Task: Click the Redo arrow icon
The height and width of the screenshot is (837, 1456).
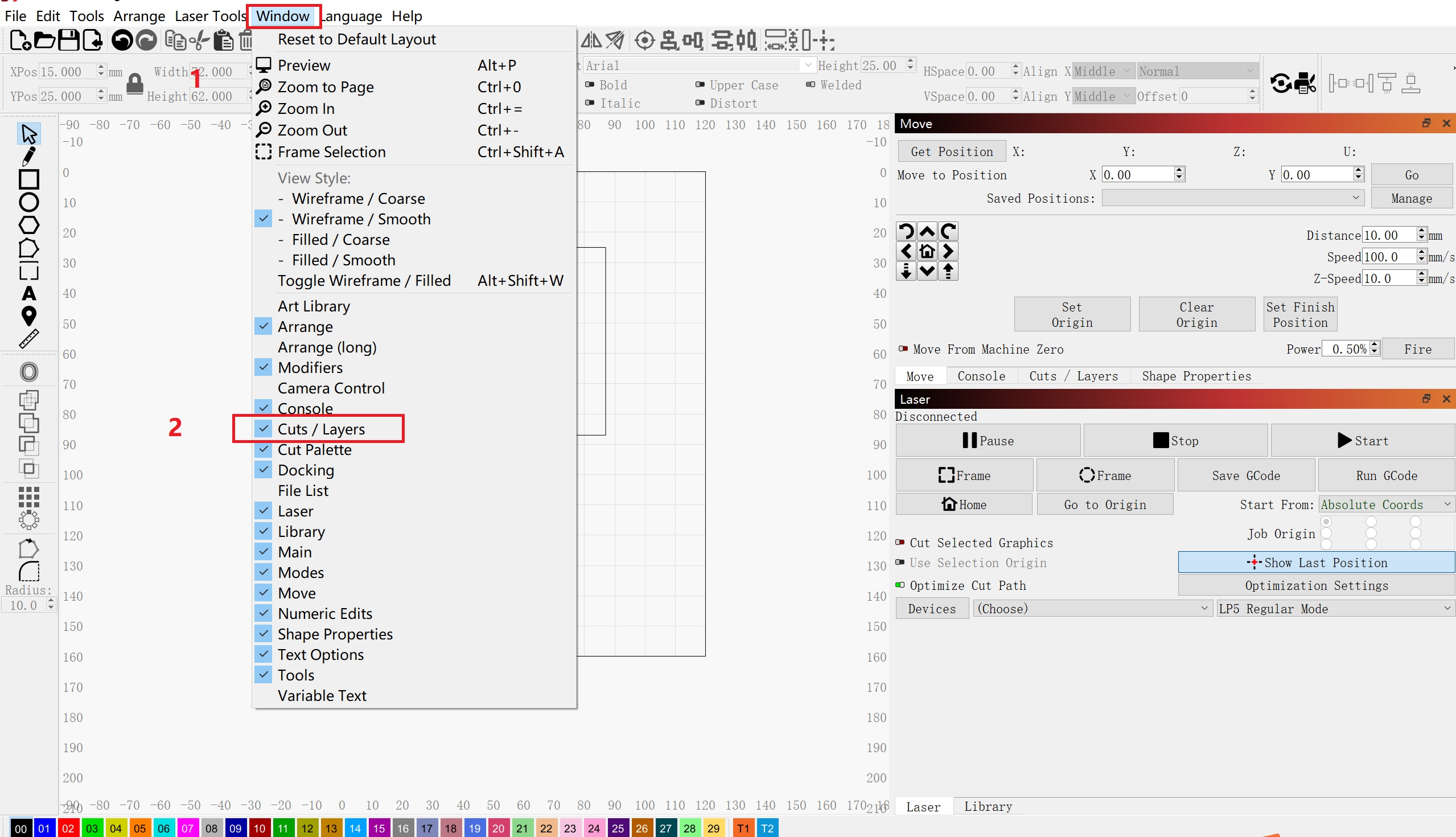Action: 146,40
